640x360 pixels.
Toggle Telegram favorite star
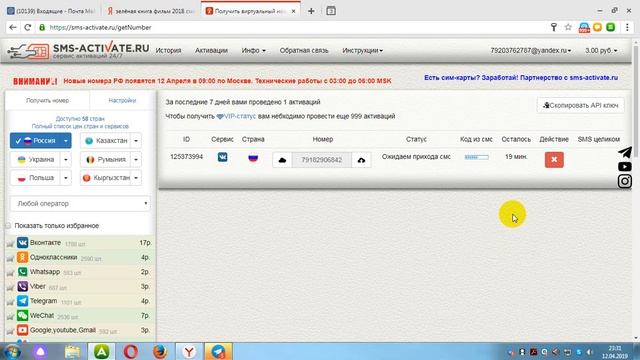(x=10, y=302)
